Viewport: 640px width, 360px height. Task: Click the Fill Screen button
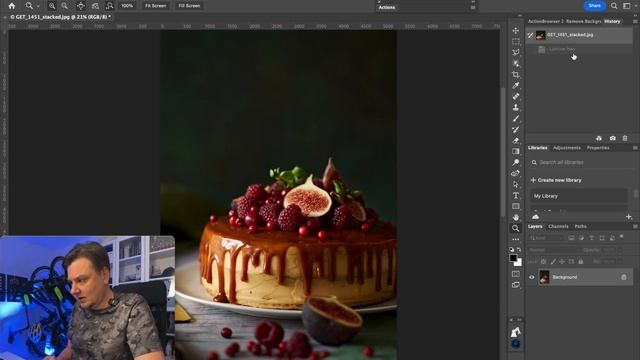(189, 6)
